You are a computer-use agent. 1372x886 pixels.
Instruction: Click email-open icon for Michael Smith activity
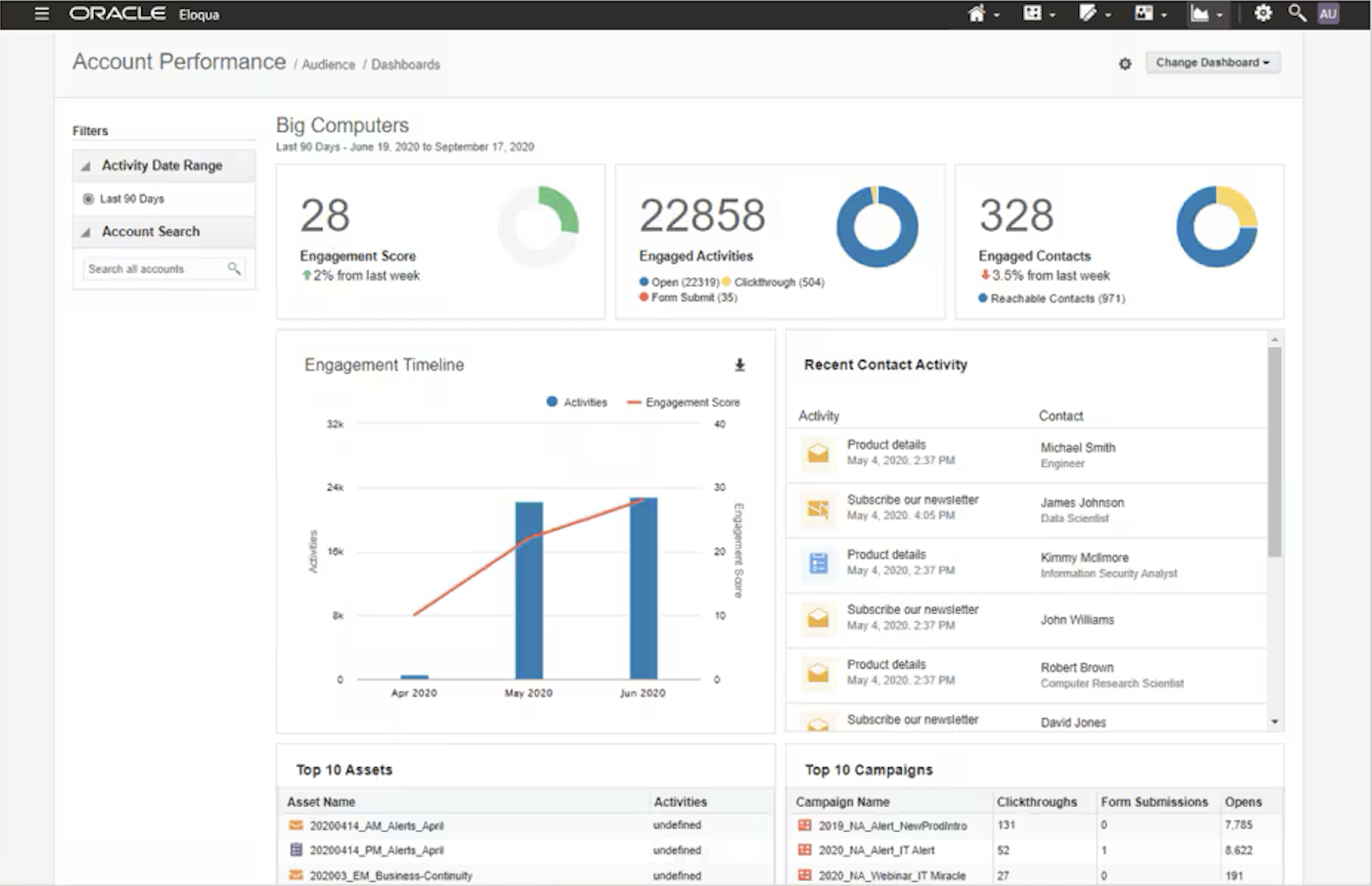(818, 453)
